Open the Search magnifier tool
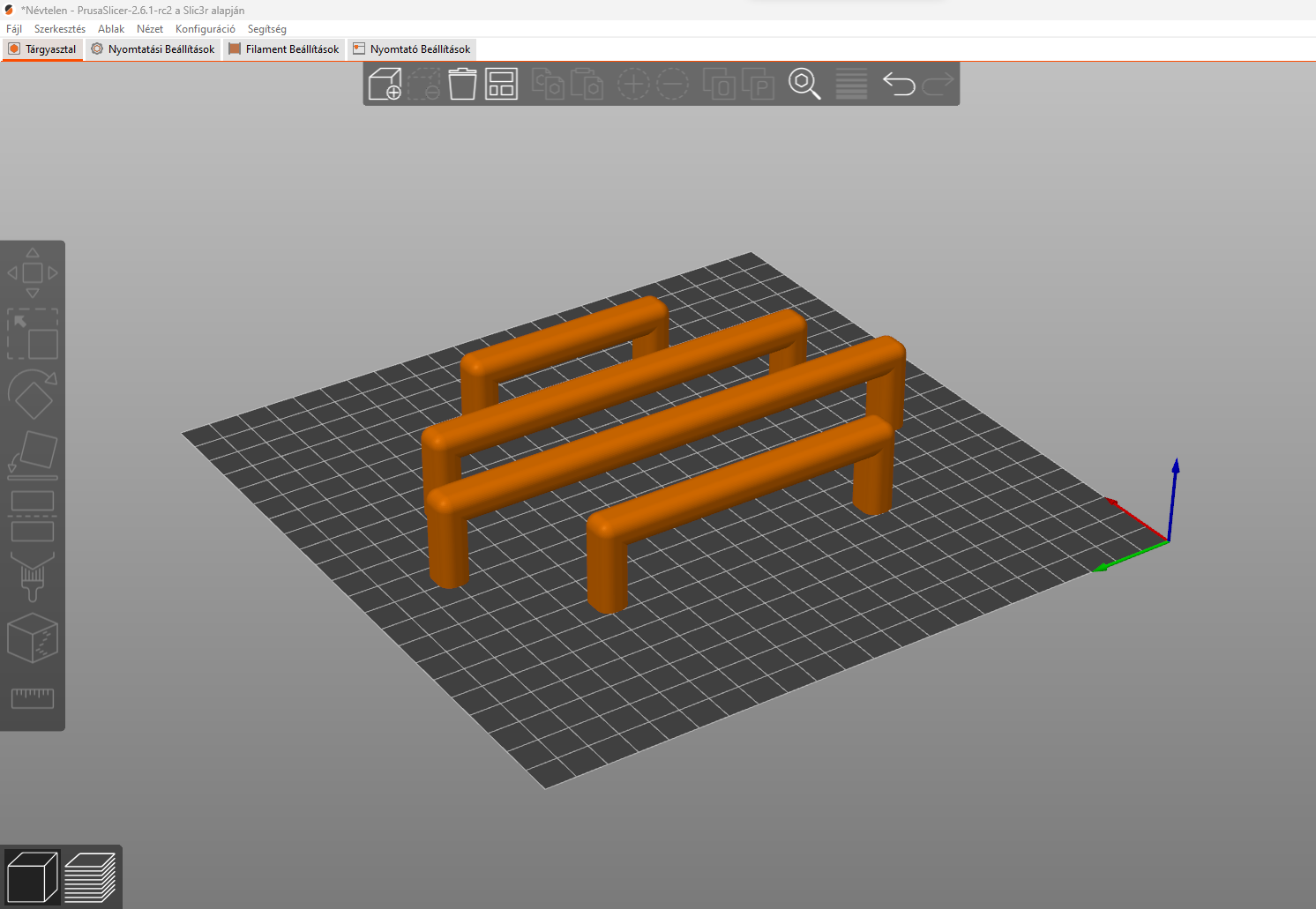The width and height of the screenshot is (1316, 909). [x=804, y=84]
